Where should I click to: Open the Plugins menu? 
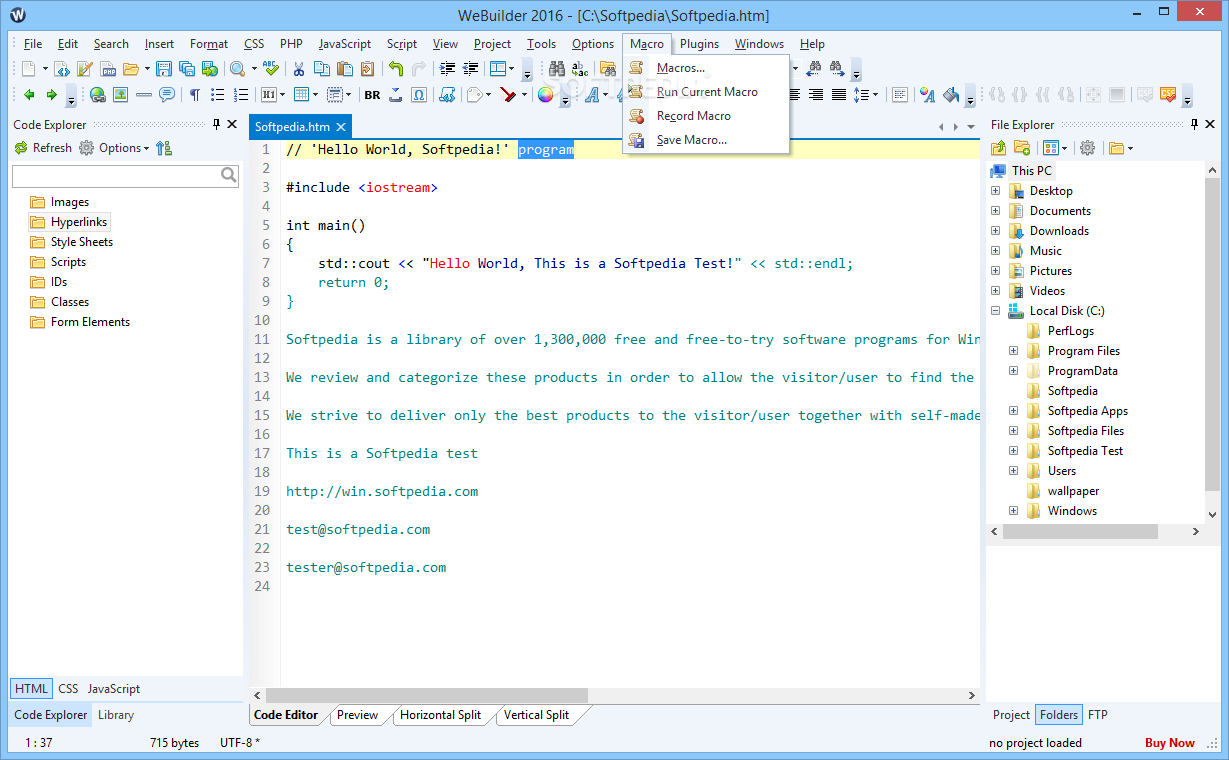click(699, 44)
